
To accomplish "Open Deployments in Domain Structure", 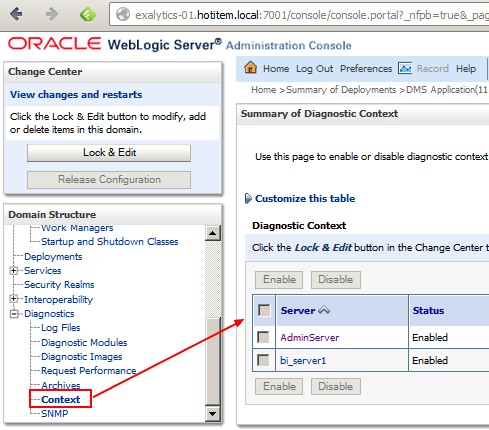I will [53, 257].
